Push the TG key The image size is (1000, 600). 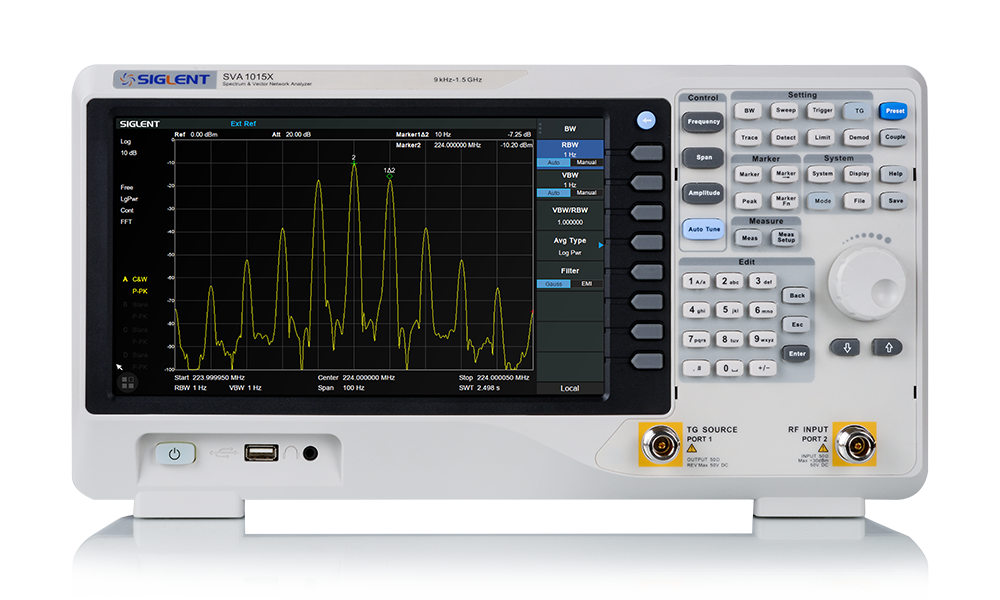pos(858,111)
